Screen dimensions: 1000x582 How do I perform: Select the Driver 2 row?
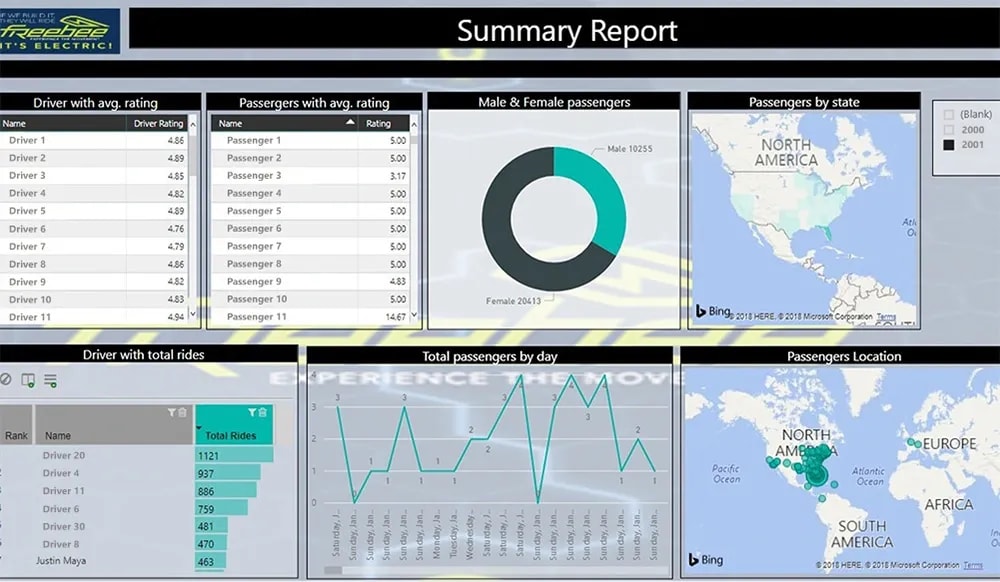point(94,158)
